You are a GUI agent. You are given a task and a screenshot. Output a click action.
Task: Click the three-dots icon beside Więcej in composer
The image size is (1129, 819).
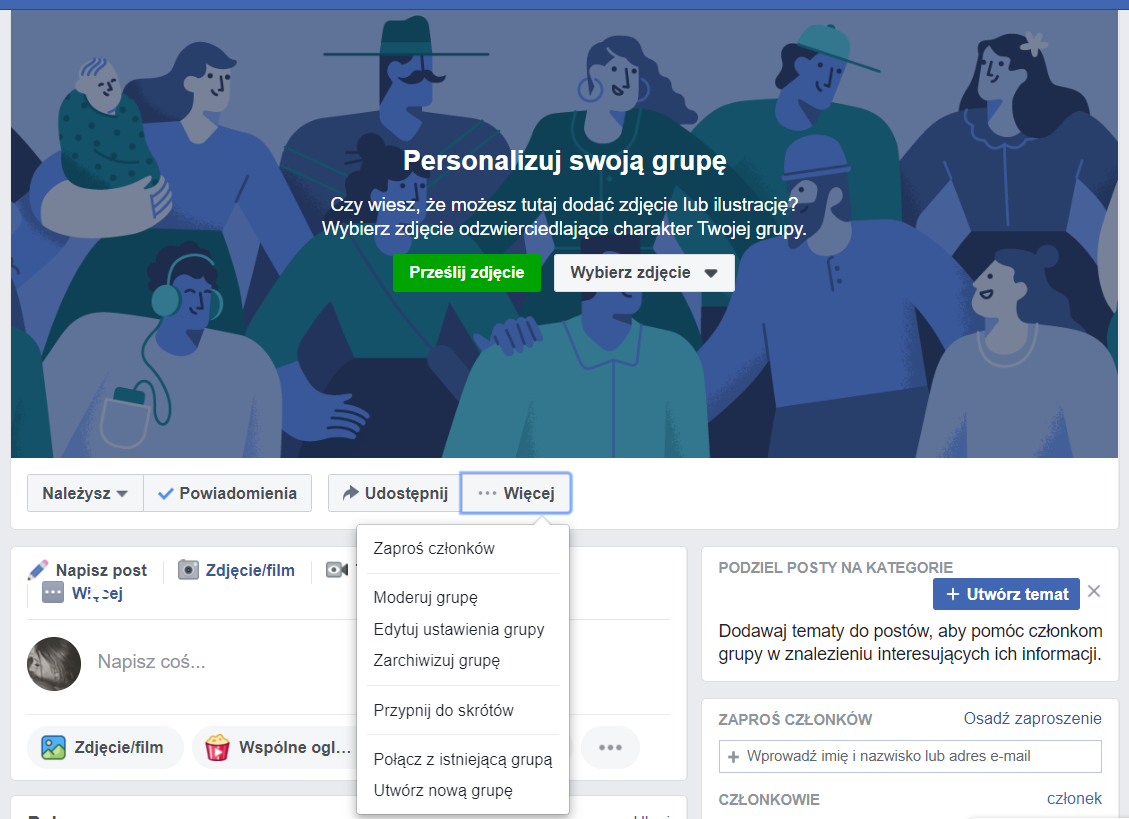(53, 593)
